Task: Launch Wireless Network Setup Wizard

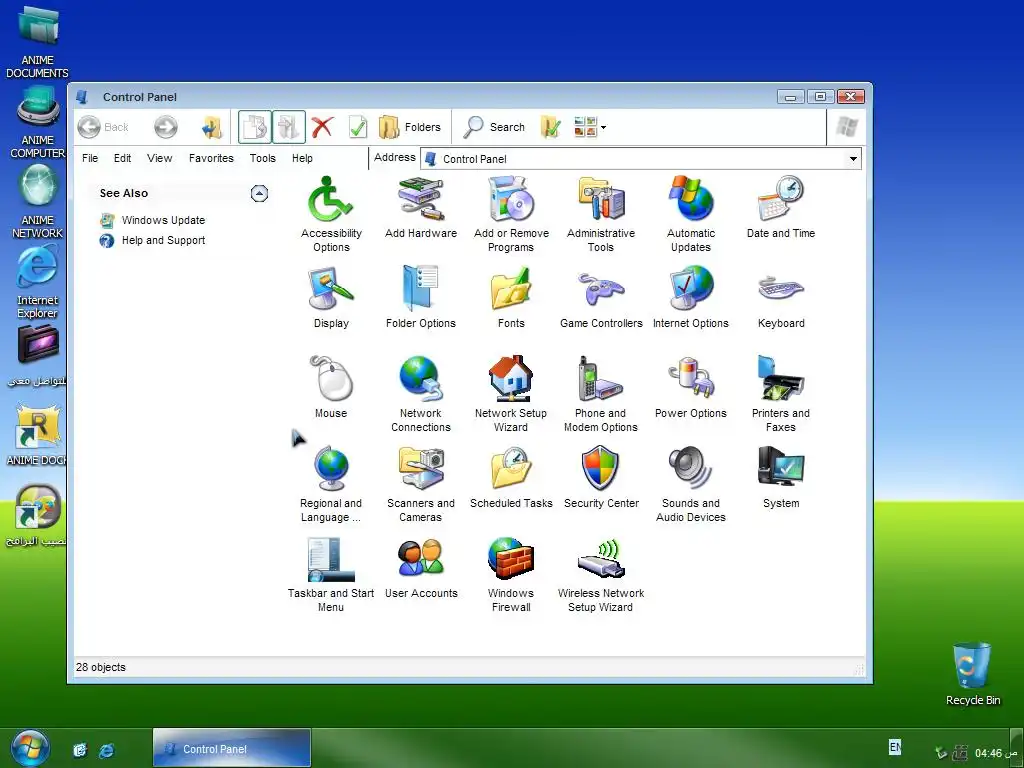Action: [601, 574]
